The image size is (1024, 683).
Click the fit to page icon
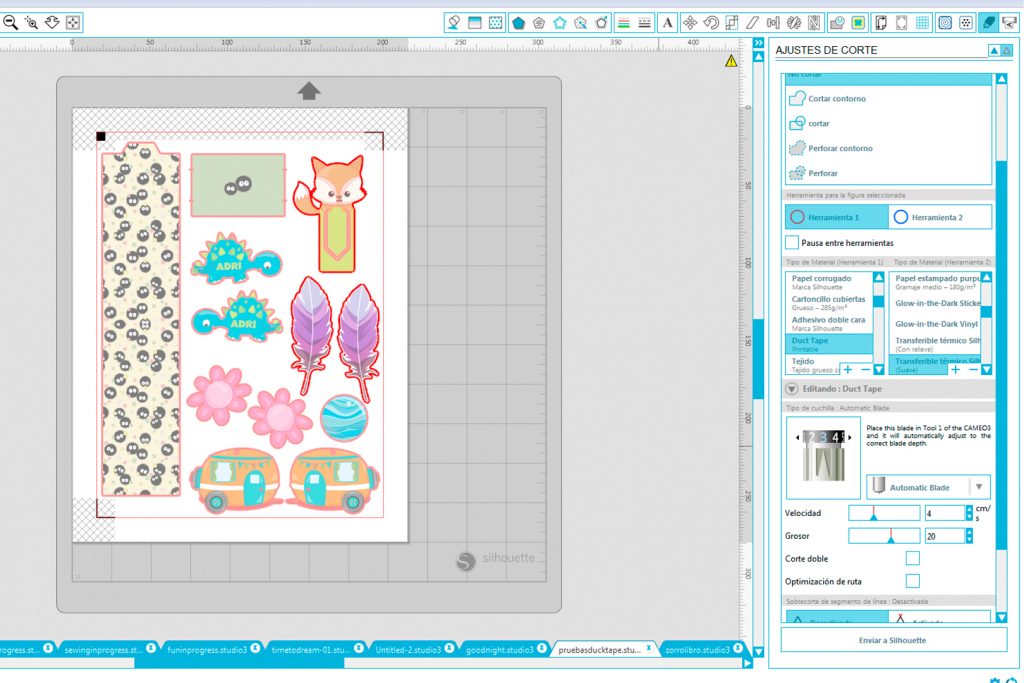coord(72,23)
